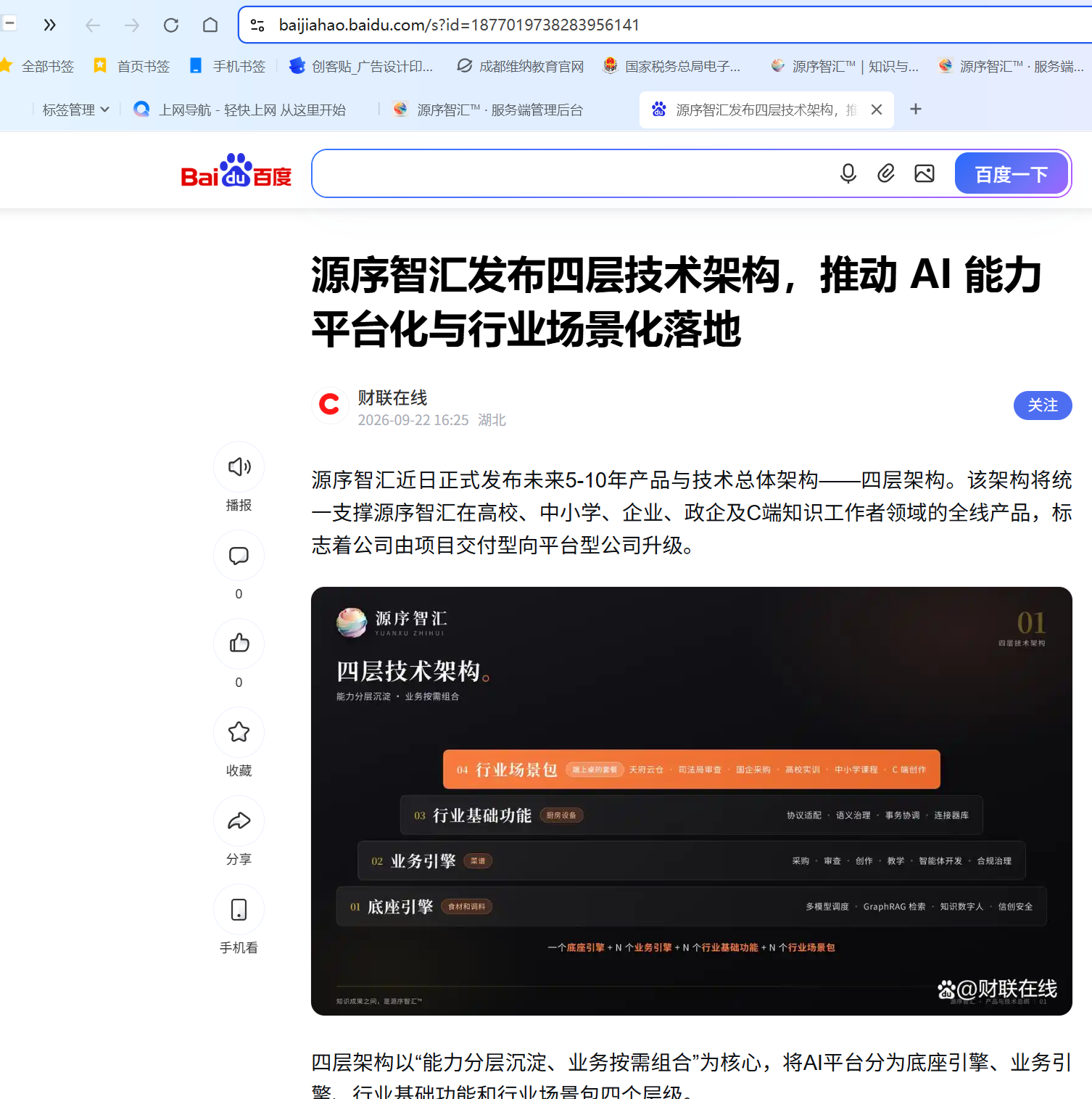Click the browser reload button
Image resolution: width=1092 pixels, height=1099 pixels.
point(171,25)
